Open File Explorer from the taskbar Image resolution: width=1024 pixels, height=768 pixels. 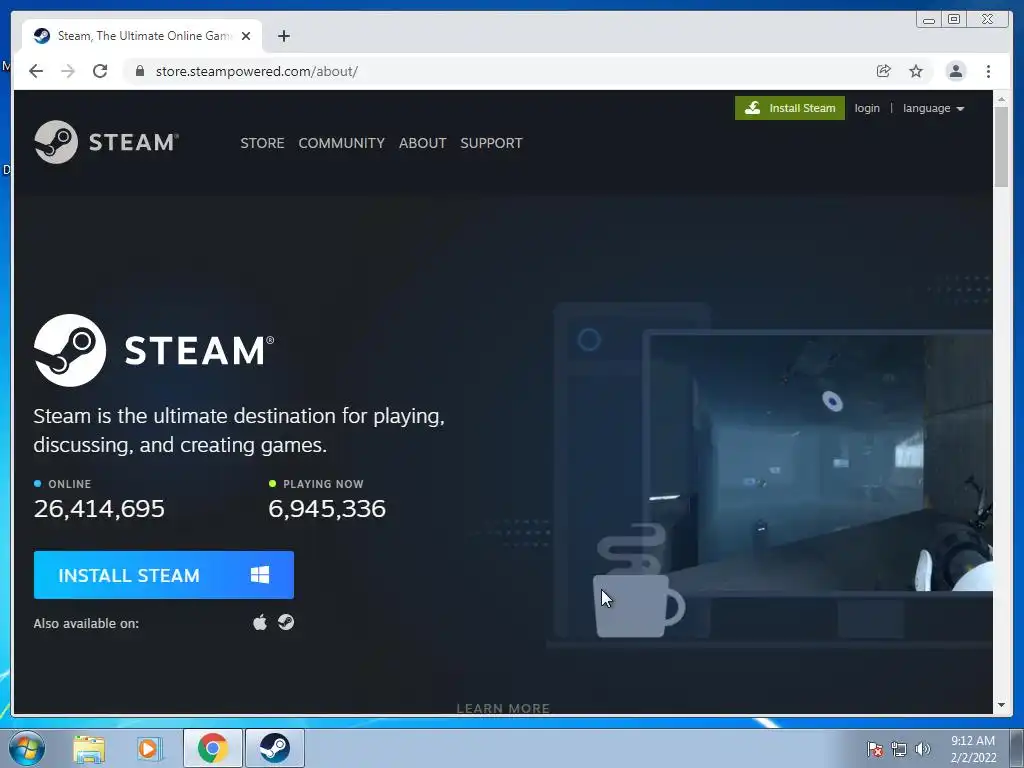click(x=89, y=748)
